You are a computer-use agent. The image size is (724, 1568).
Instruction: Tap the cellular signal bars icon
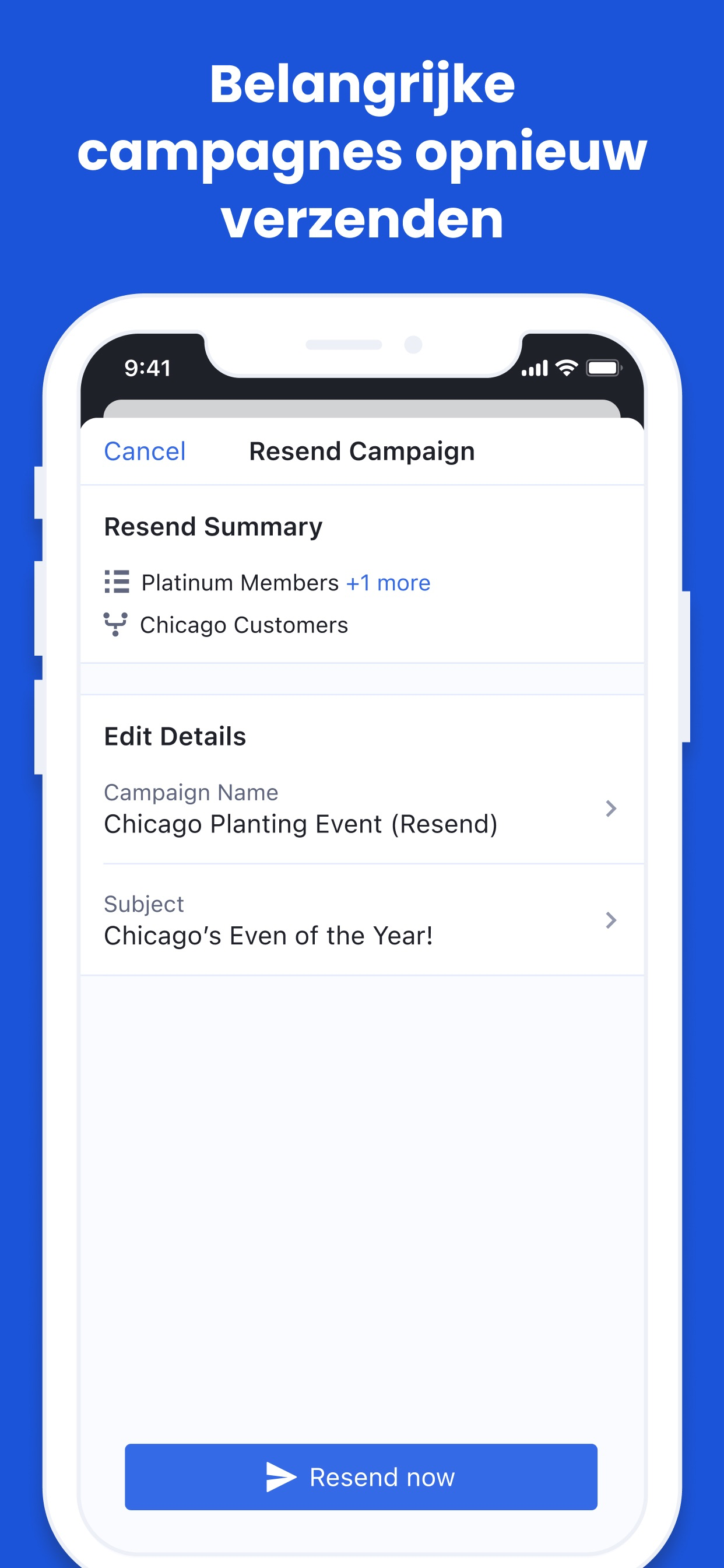tap(535, 368)
